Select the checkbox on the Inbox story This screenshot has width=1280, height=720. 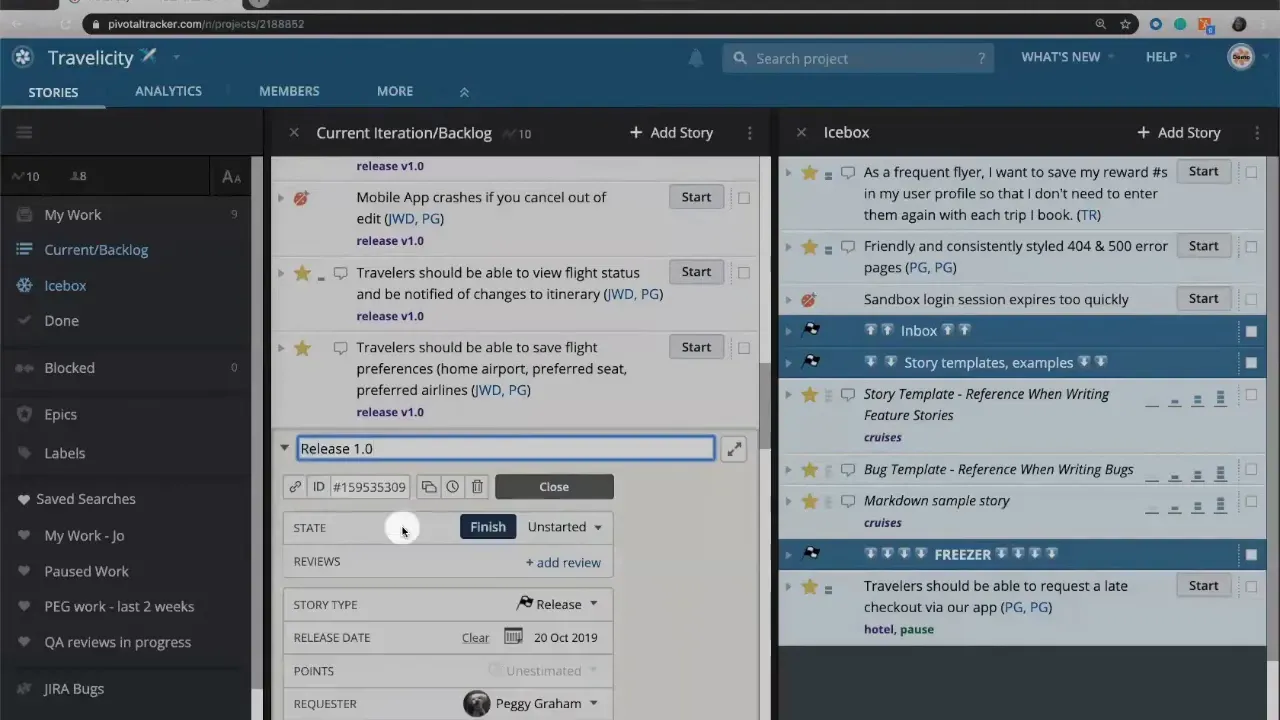click(1251, 330)
